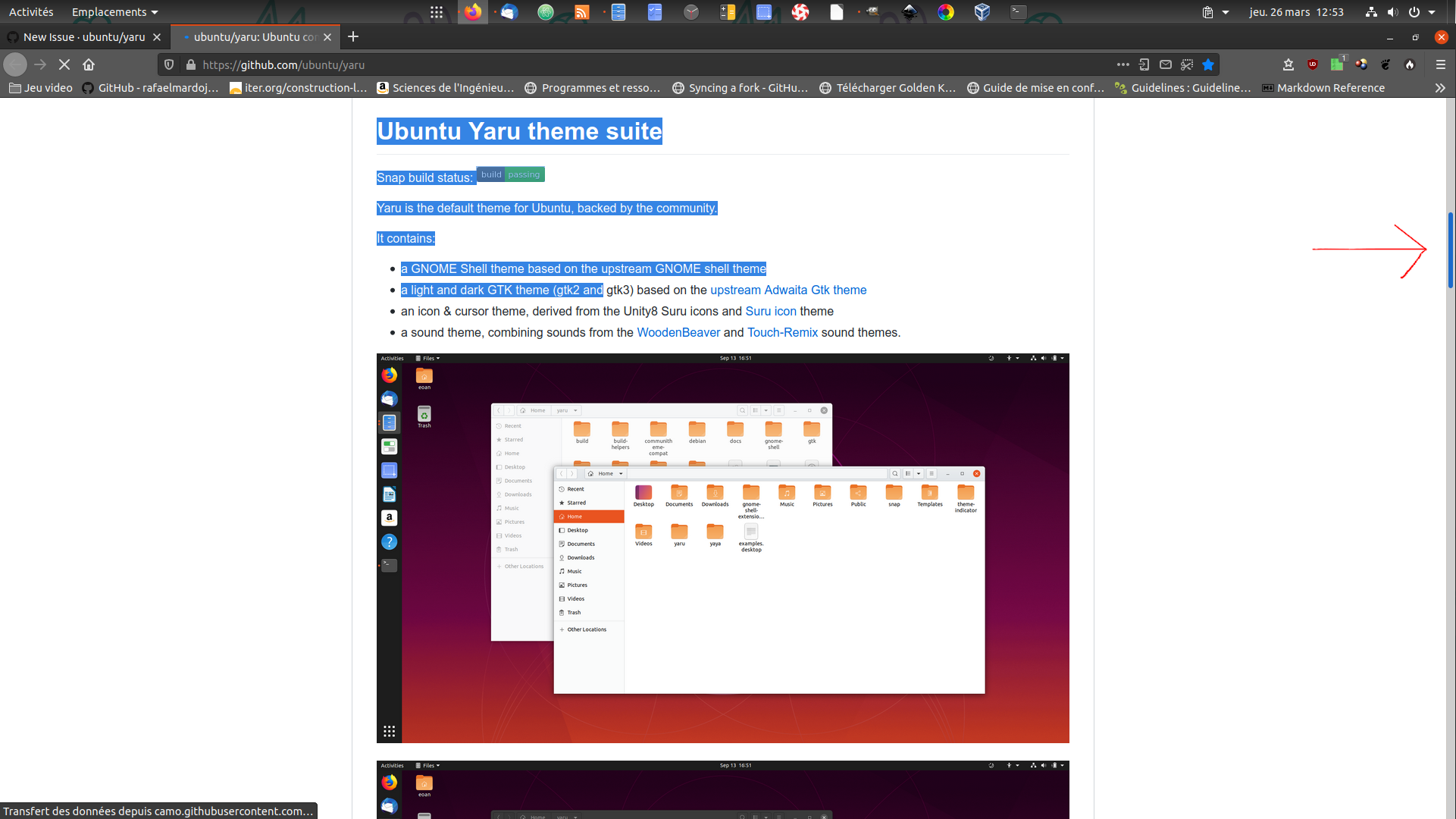Follow the WoodenBeaver link
1456x819 pixels.
pyautogui.click(x=678, y=333)
